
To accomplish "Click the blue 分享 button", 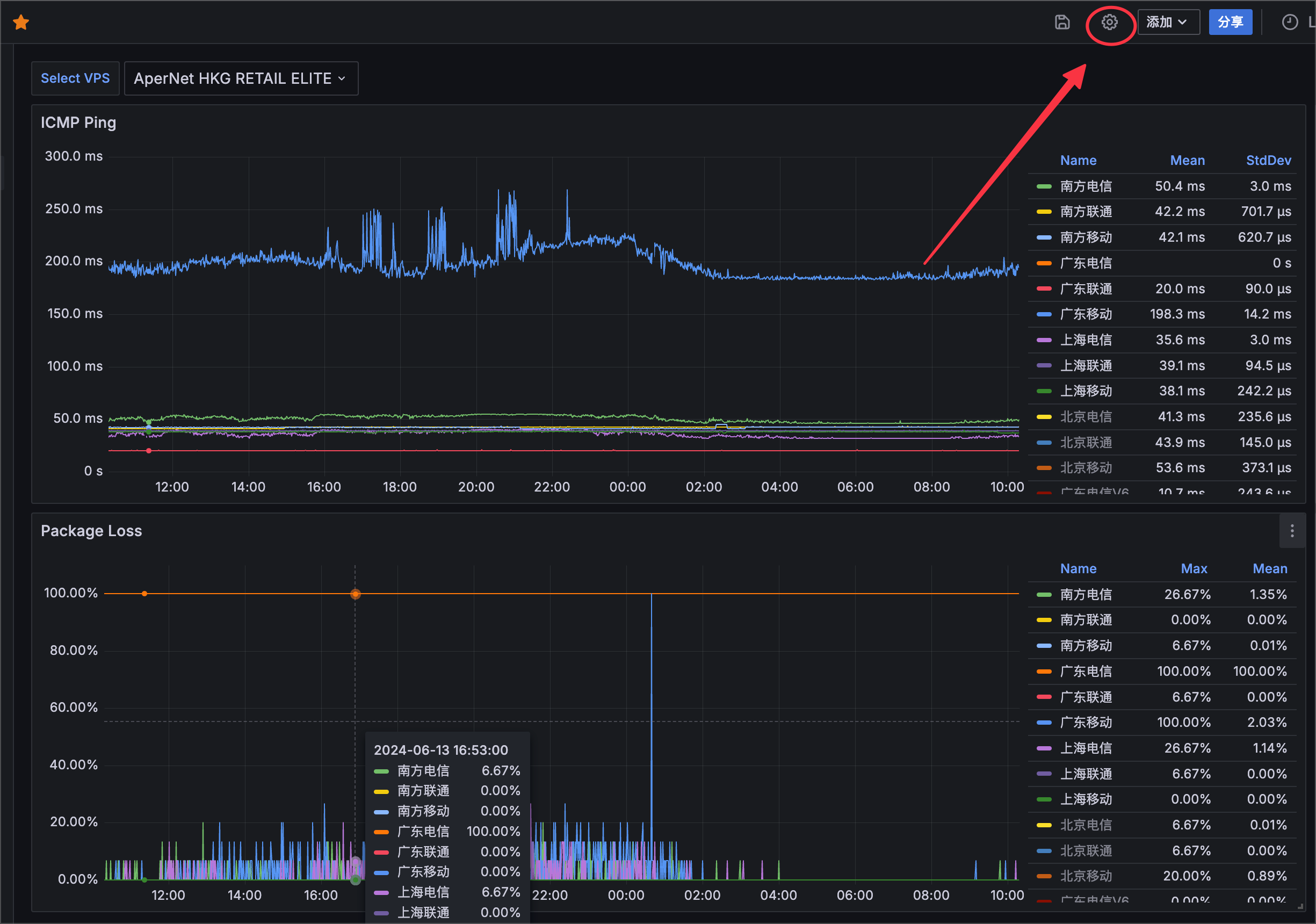I will pyautogui.click(x=1231, y=23).
